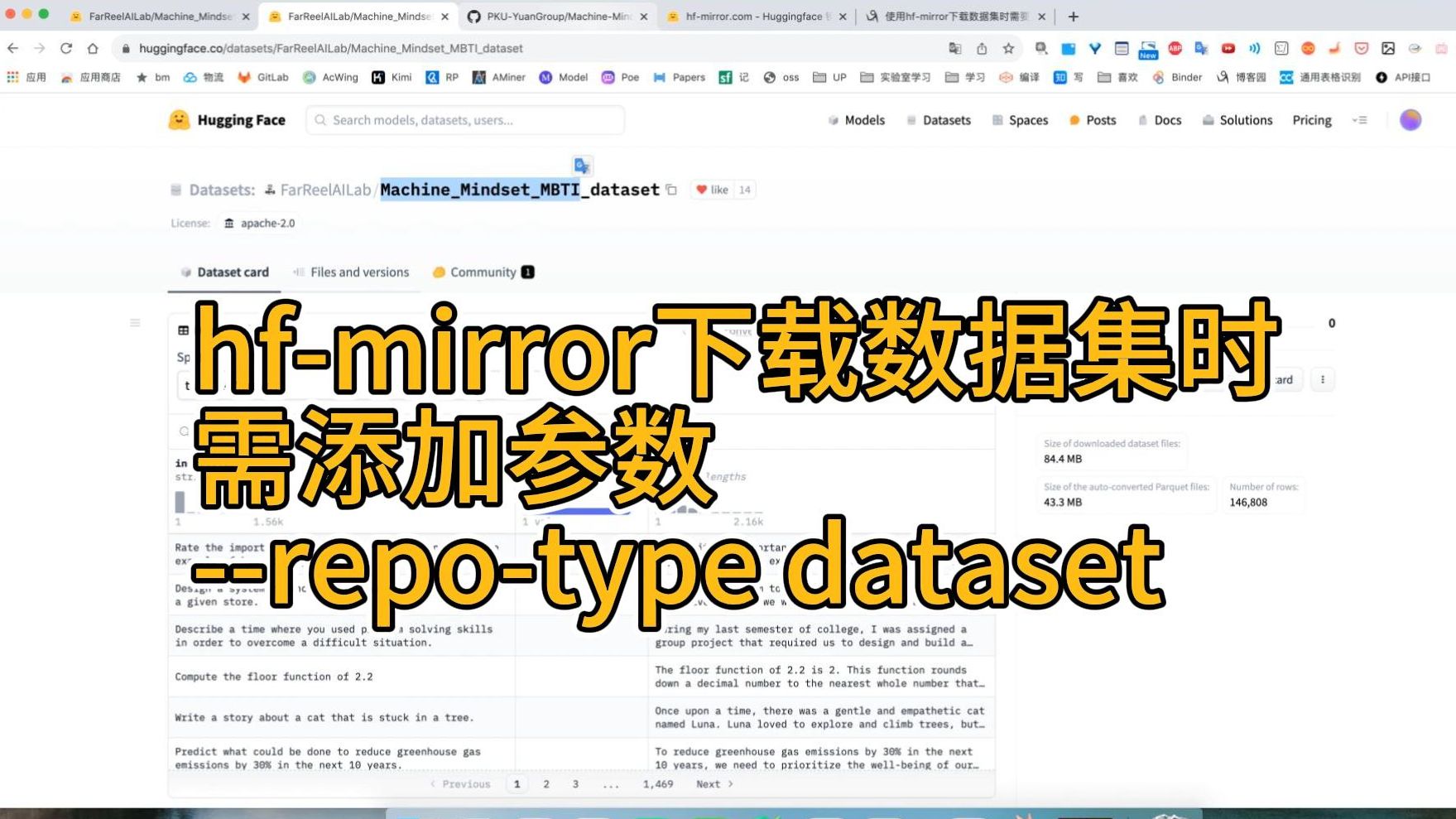1456x819 pixels.
Task: Copy dataset name with the copy icon
Action: [x=671, y=190]
